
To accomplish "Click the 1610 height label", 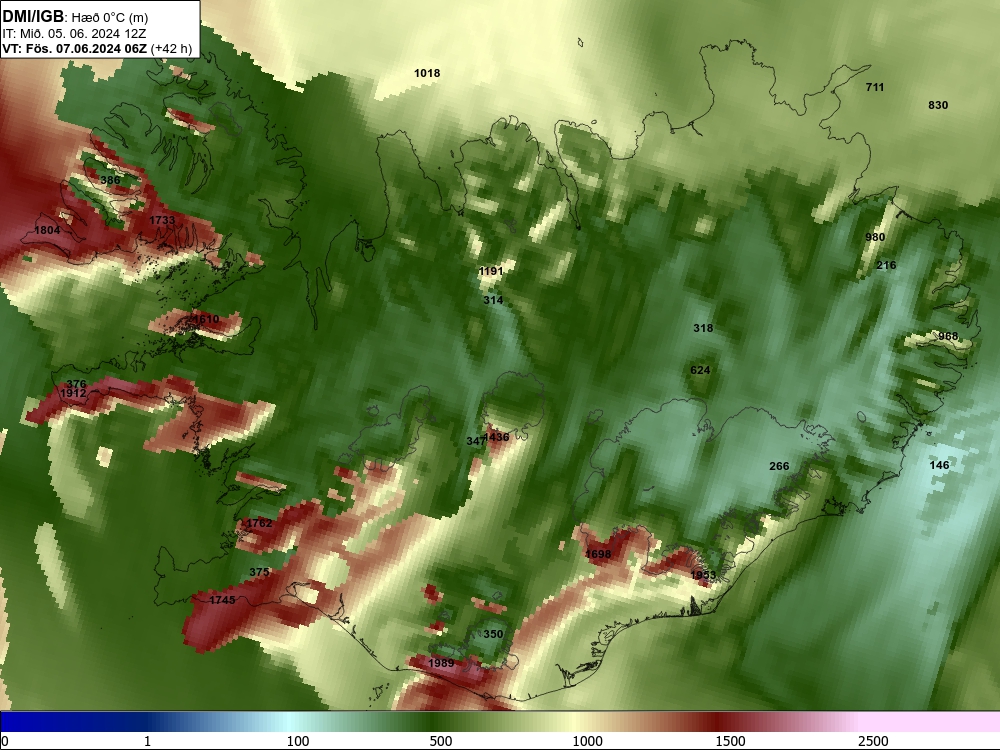I will [206, 320].
